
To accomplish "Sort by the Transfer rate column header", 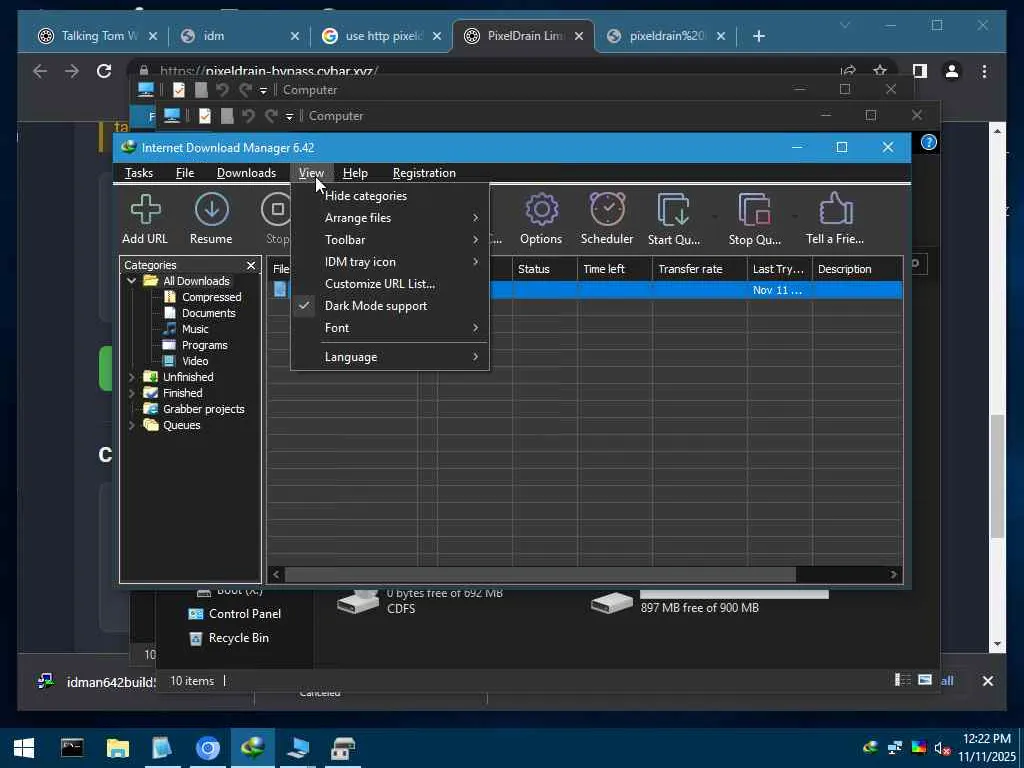I will [x=699, y=269].
